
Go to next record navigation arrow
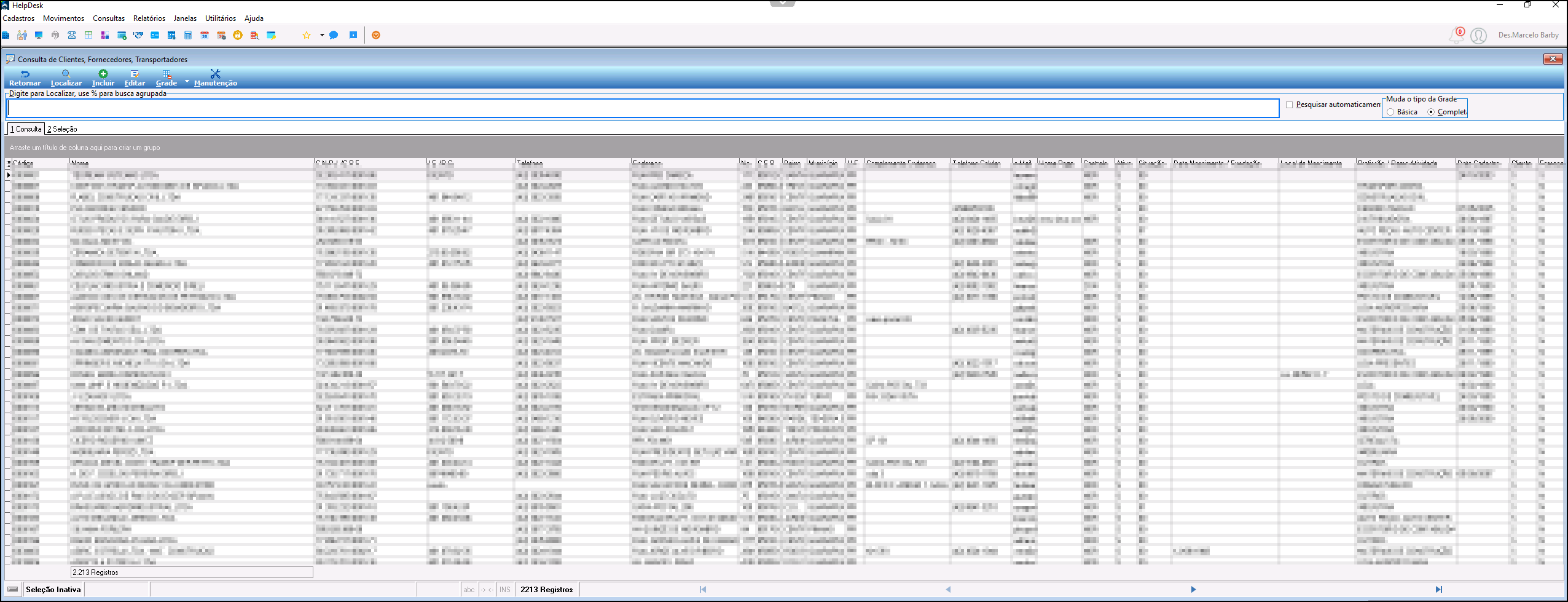[1193, 589]
